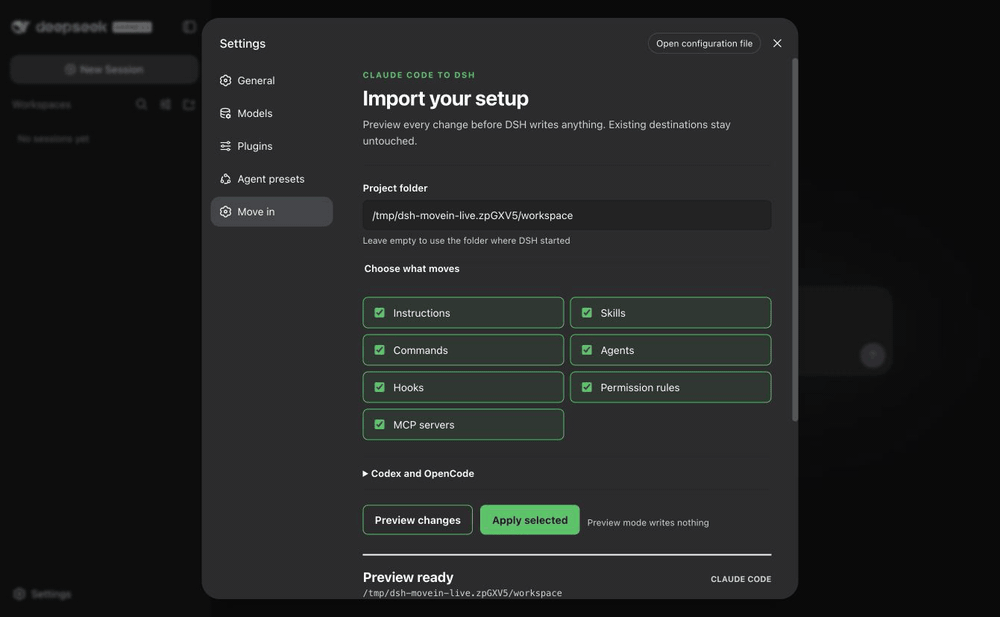Expand the Codex and OpenCode section
The image size is (1000, 617).
418,473
